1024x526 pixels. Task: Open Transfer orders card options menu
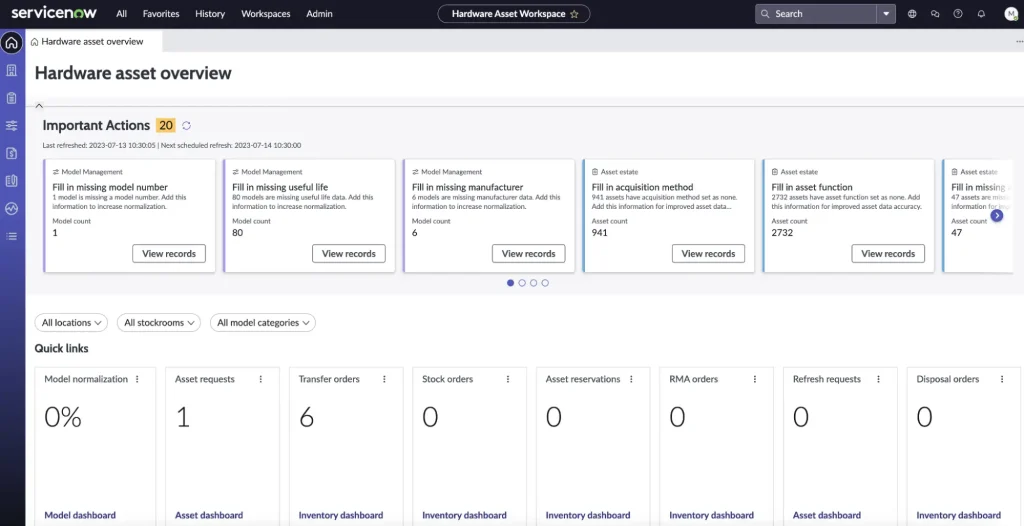tap(384, 379)
